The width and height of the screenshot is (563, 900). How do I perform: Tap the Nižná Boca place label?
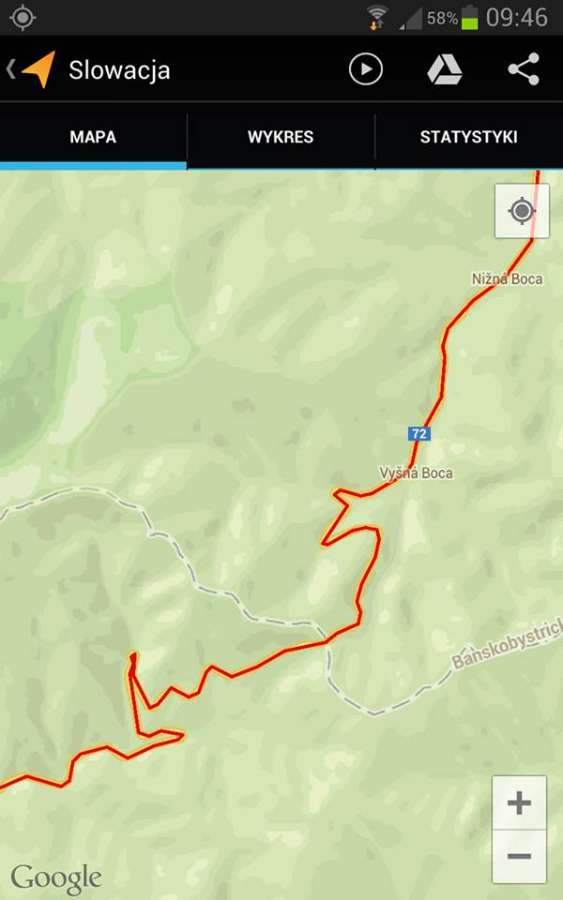coord(507,279)
